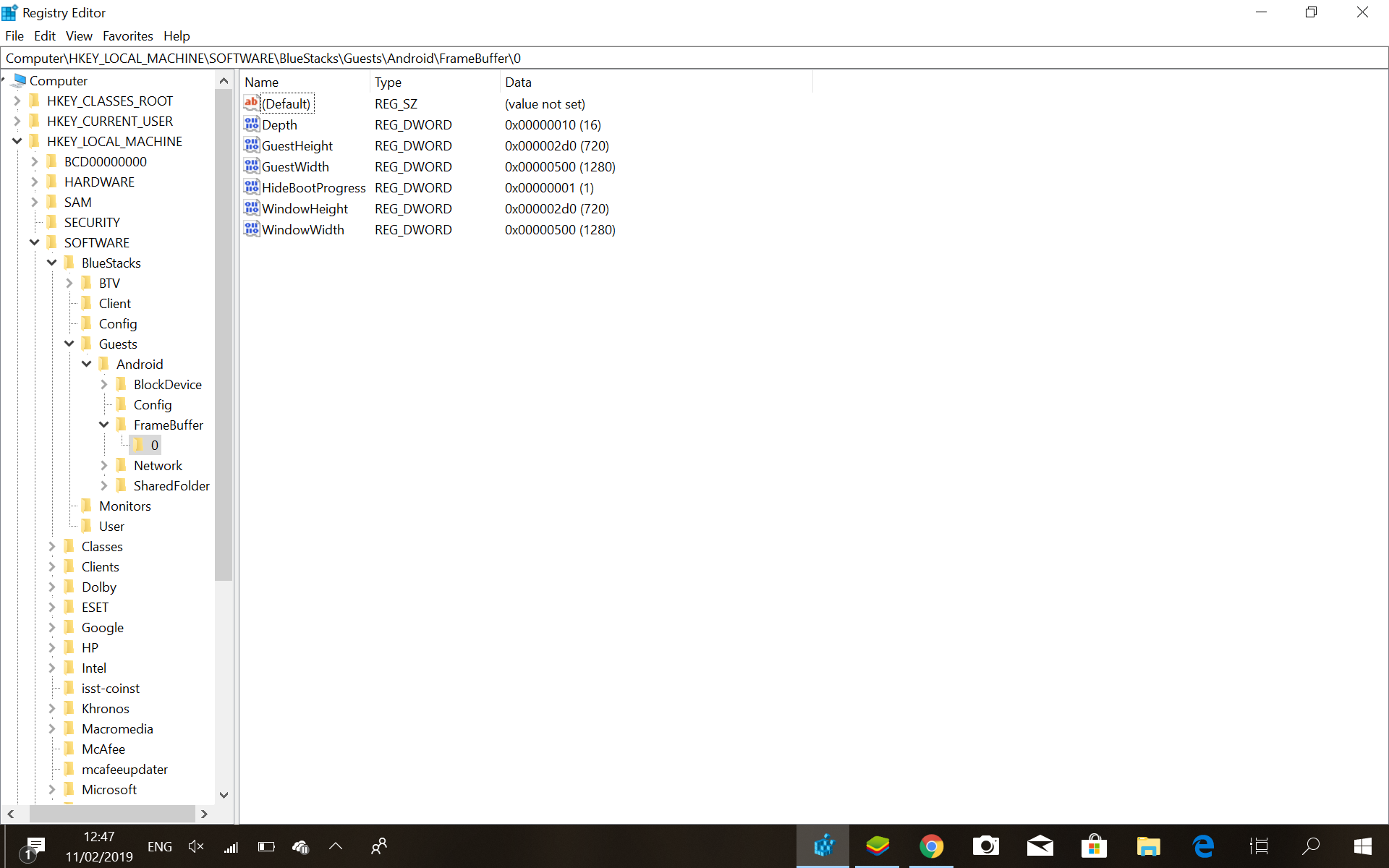This screenshot has width=1389, height=868.
Task: Click the Type column header
Action: (435, 82)
